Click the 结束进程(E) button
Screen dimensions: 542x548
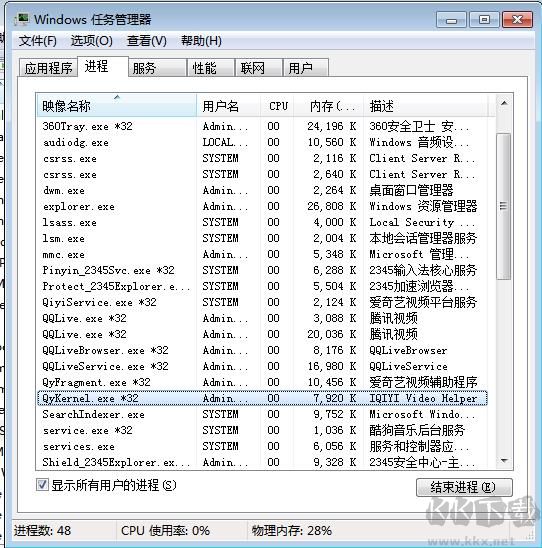464,487
